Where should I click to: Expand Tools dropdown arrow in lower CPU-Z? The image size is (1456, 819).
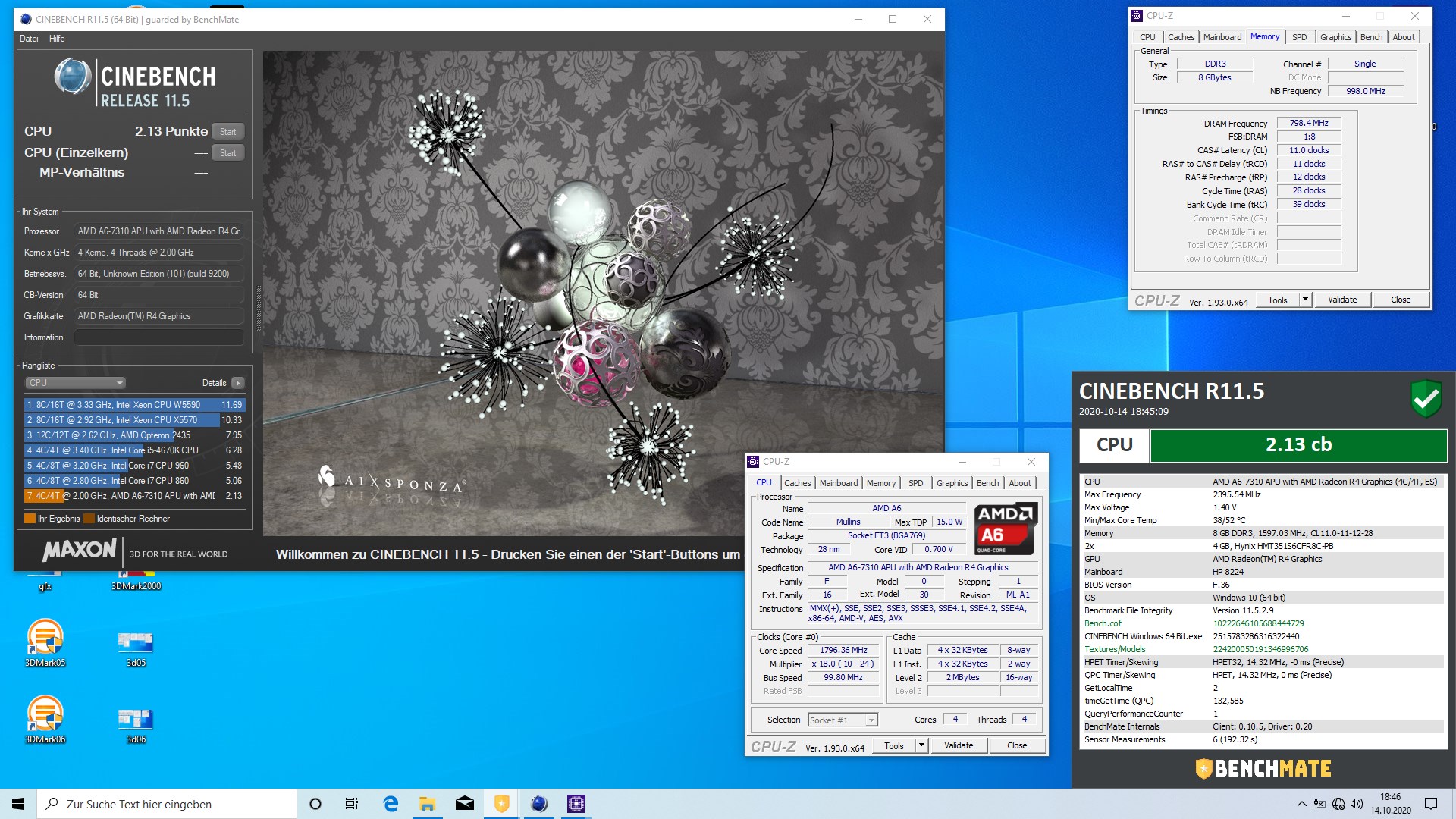pyautogui.click(x=922, y=746)
